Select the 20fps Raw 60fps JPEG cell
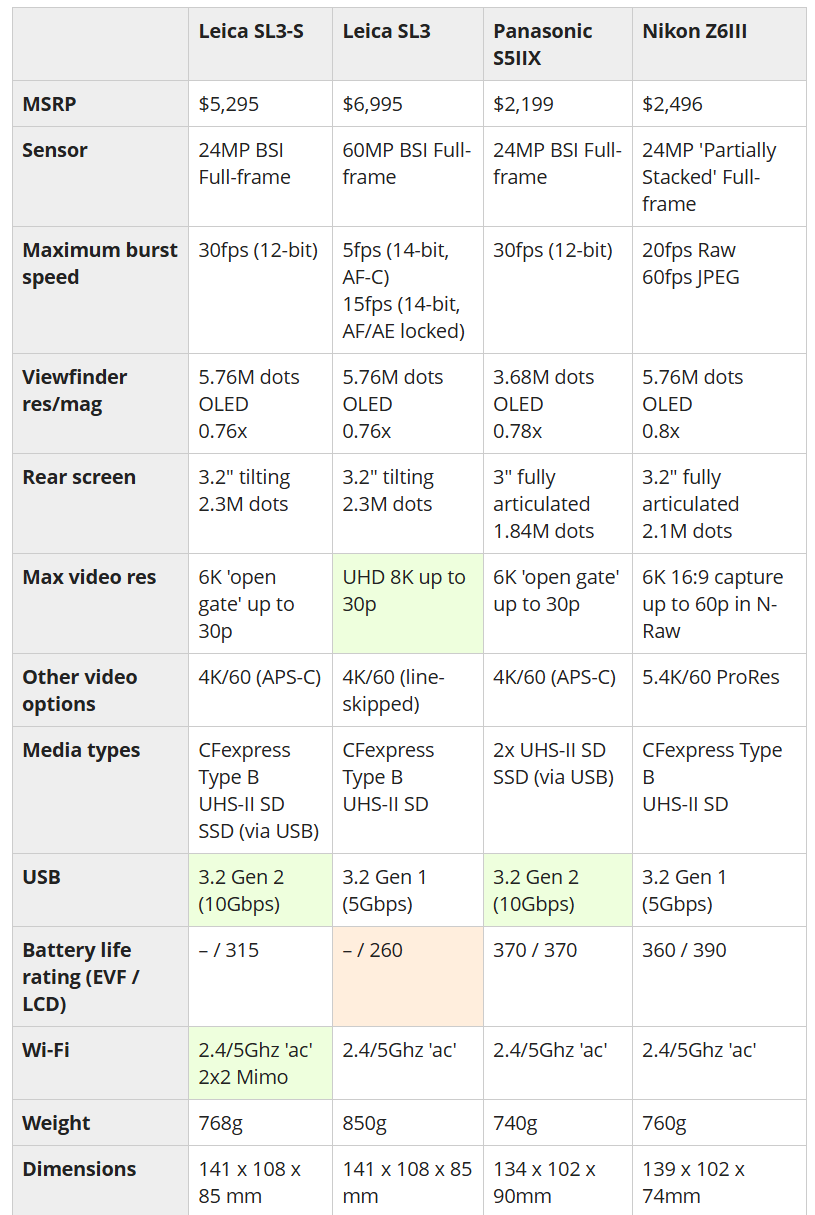The image size is (815, 1215). pyautogui.click(x=719, y=290)
